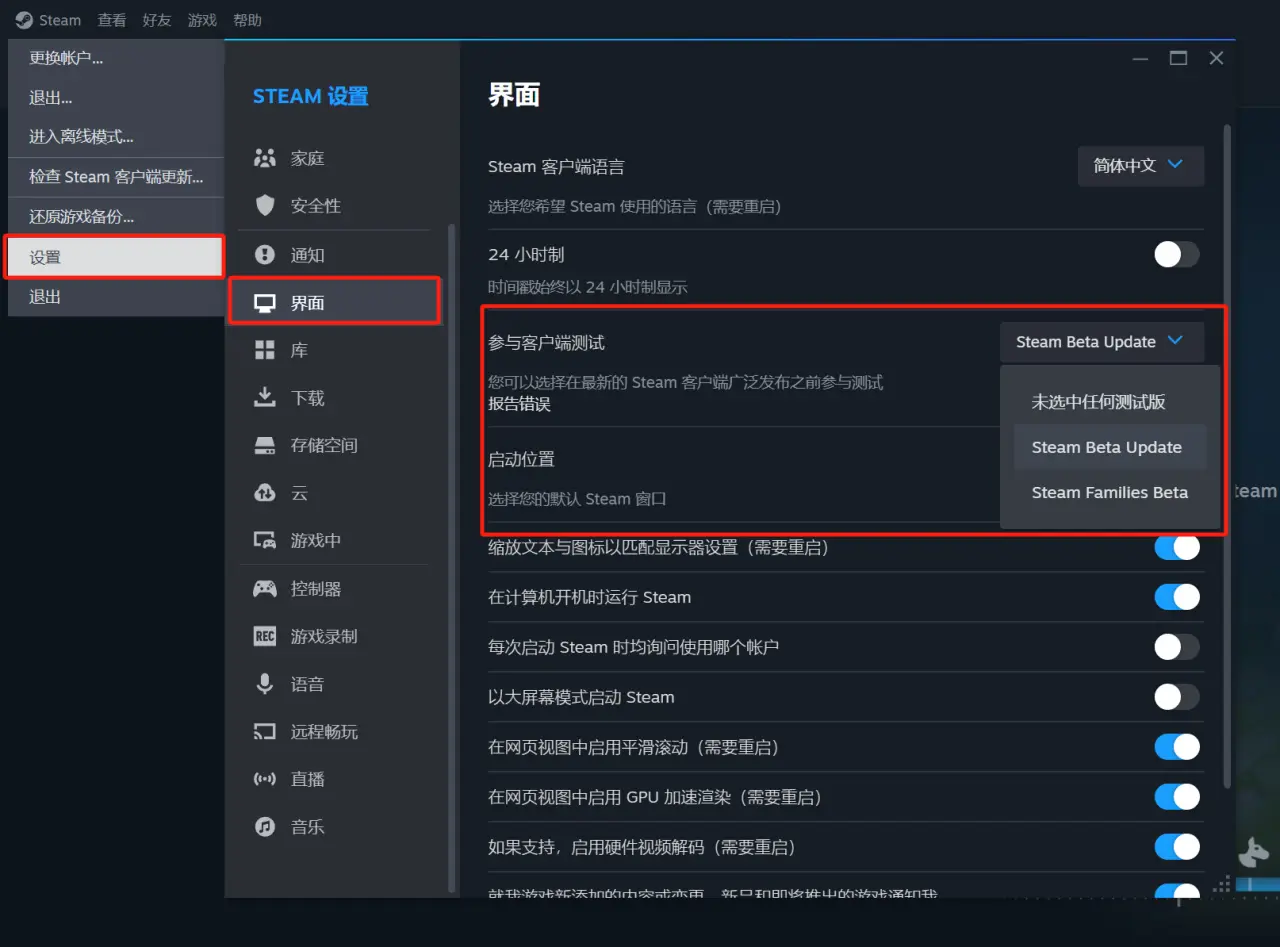Open the 好友 menu
1280x947 pixels.
pos(157,20)
